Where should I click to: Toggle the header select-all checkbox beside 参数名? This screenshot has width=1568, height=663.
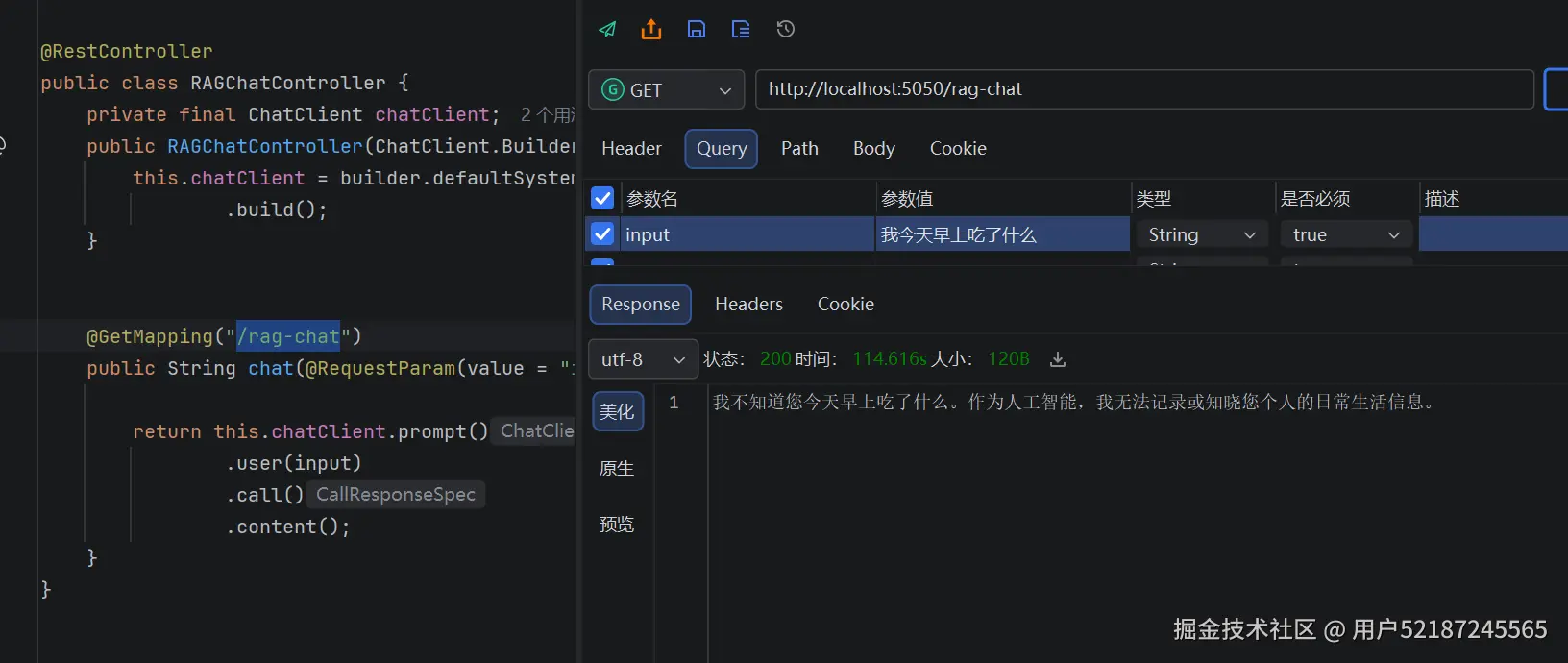(x=602, y=198)
